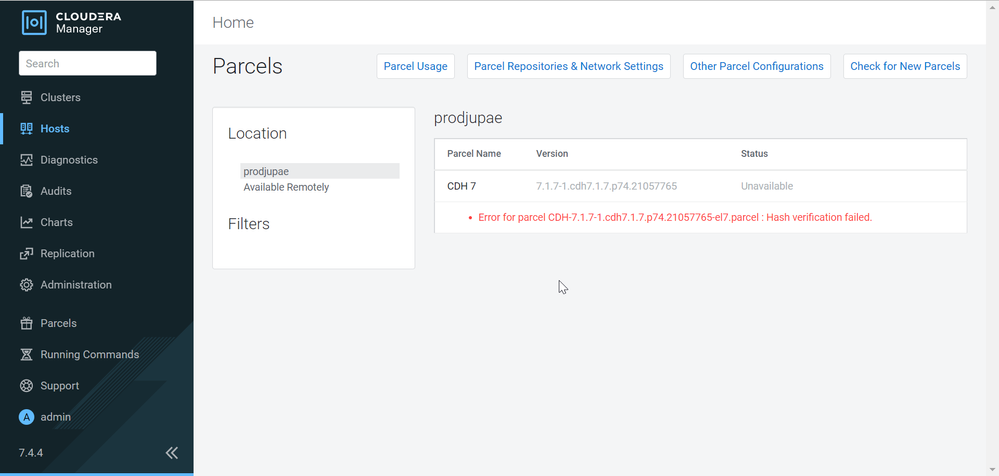Open Parcel Repositories & Network Settings
999x476 pixels.
(568, 66)
